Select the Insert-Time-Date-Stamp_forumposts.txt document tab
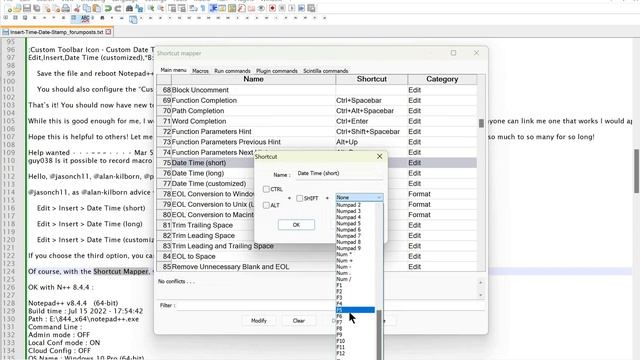 coord(56,32)
